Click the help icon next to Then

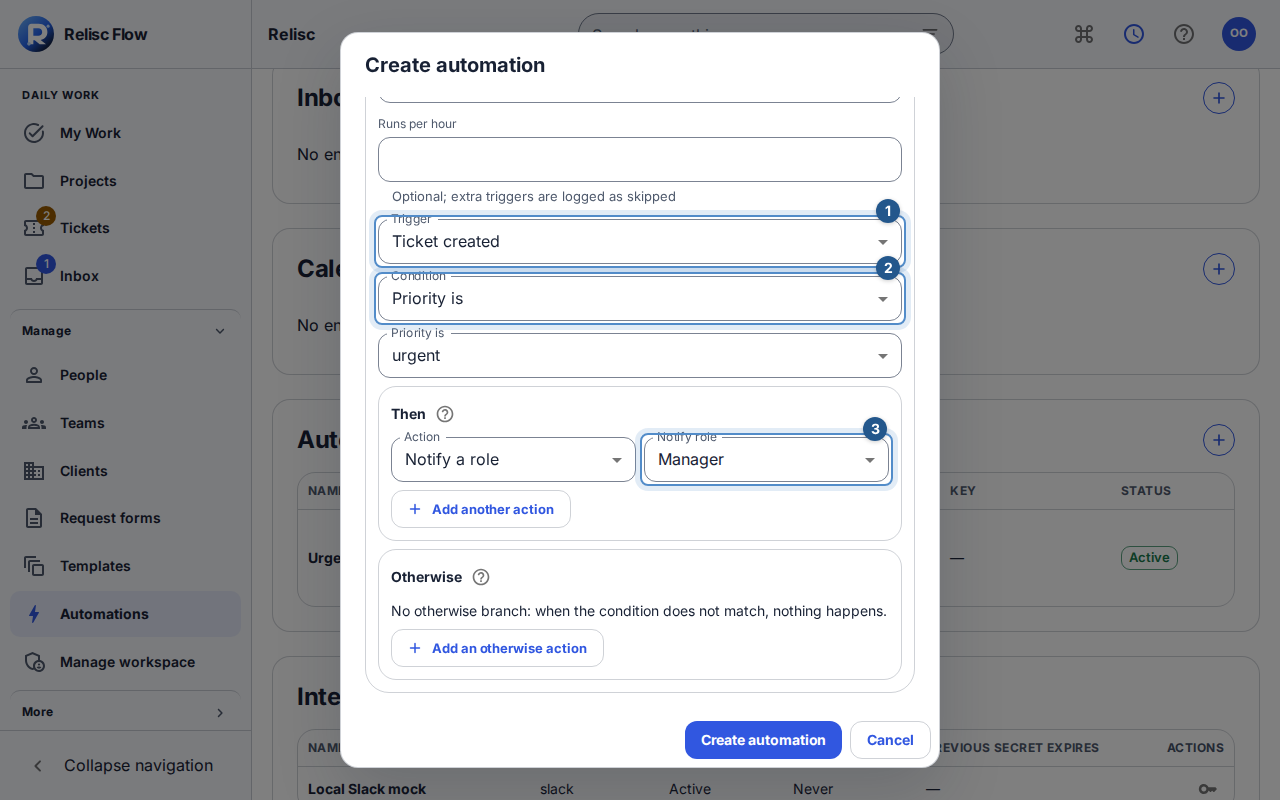click(445, 414)
